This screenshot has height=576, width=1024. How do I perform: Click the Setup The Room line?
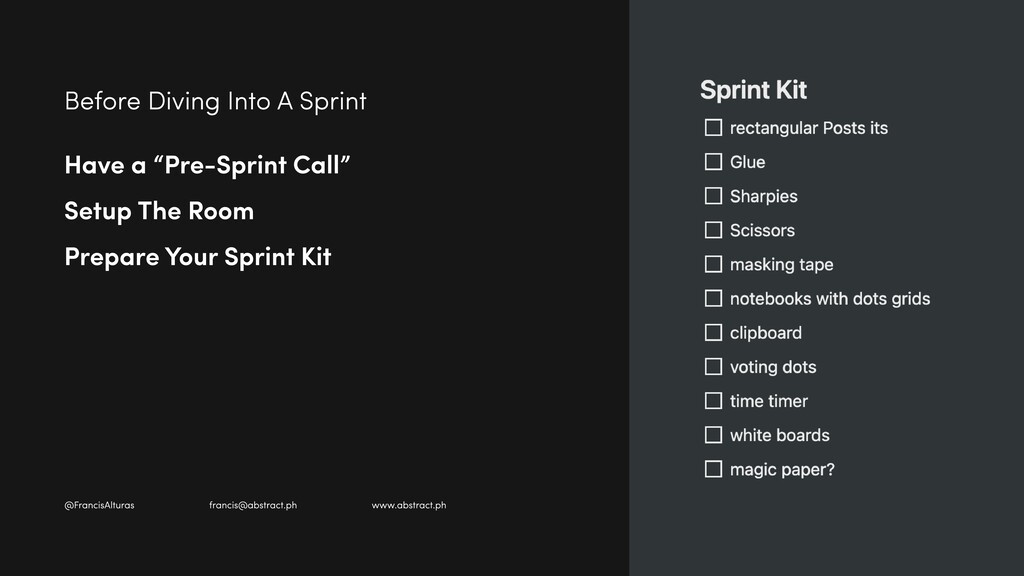[x=159, y=211]
